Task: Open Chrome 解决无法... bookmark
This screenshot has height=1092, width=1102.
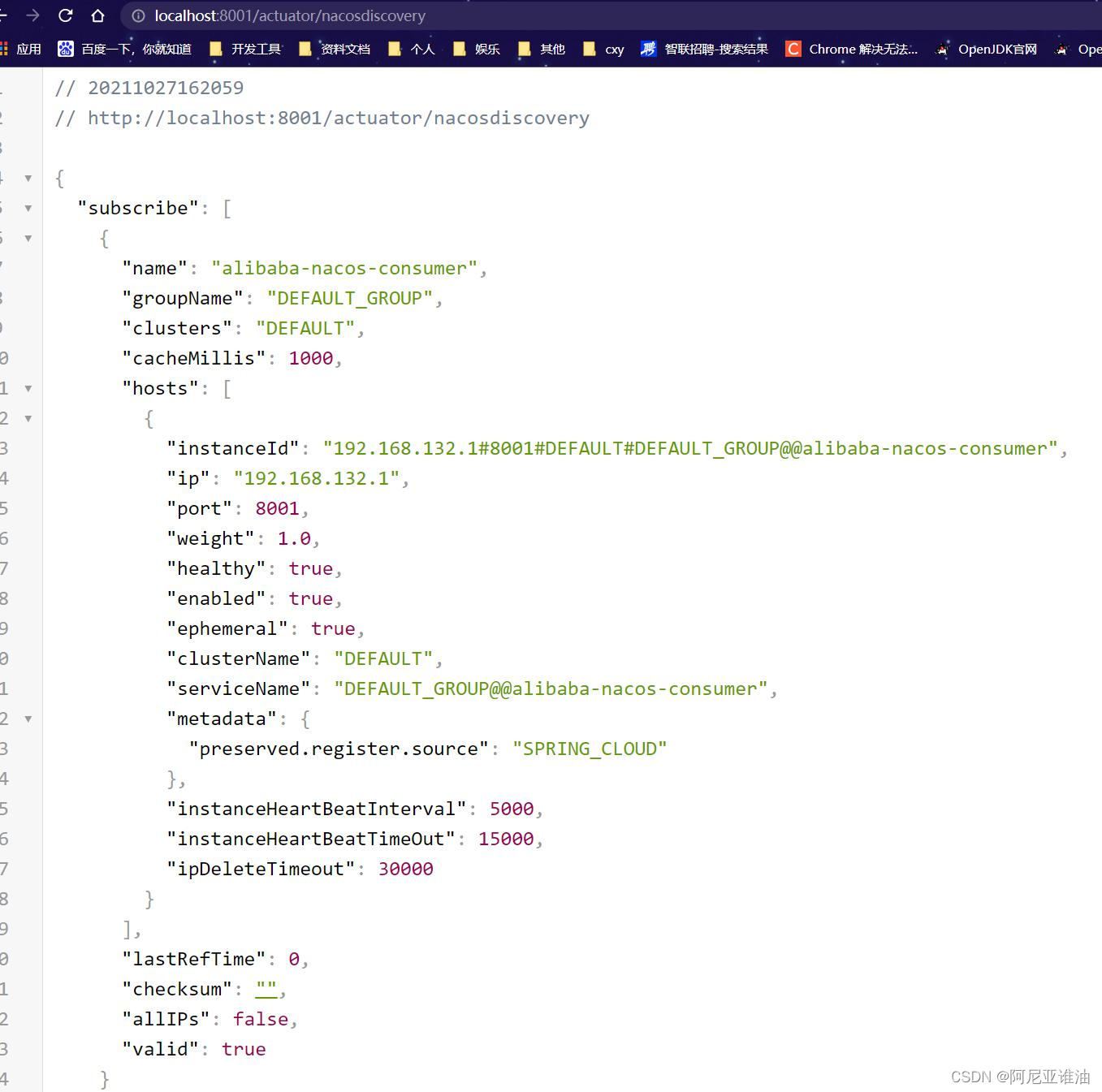Action: (x=852, y=50)
